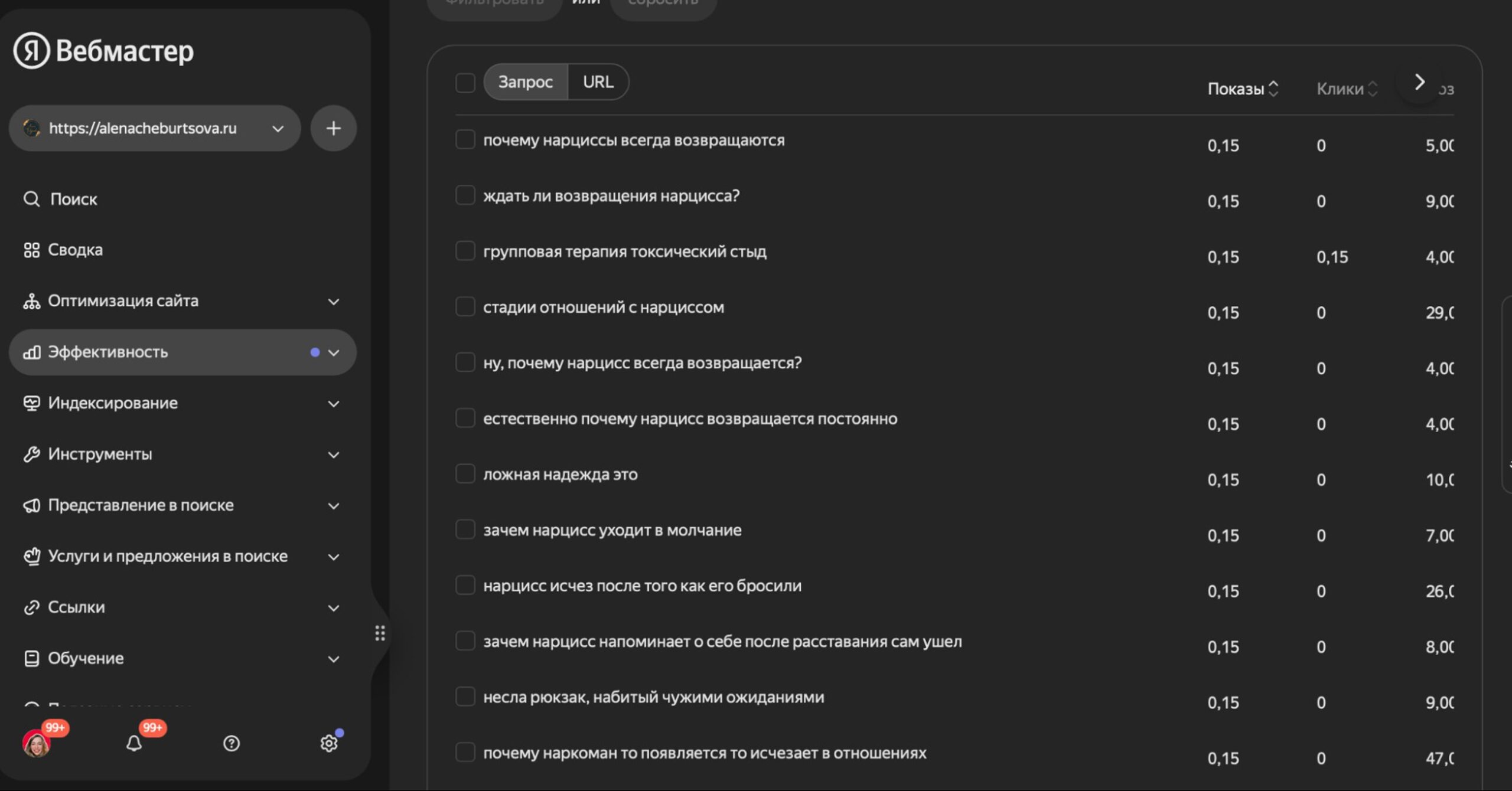Check the row 'стадии отношений с нарциссом'

coord(465,307)
